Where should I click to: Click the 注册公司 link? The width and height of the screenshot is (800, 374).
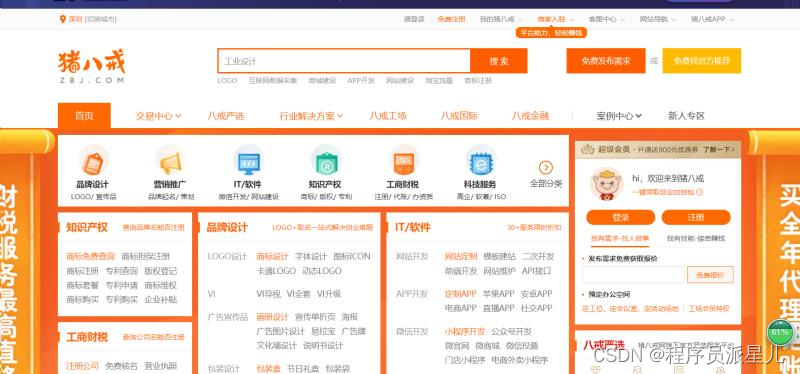(x=82, y=366)
